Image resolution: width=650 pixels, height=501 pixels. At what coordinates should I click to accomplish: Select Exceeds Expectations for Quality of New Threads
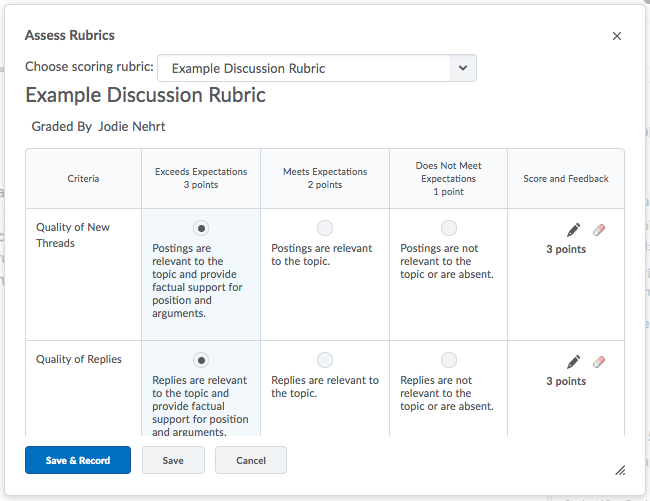pos(201,228)
